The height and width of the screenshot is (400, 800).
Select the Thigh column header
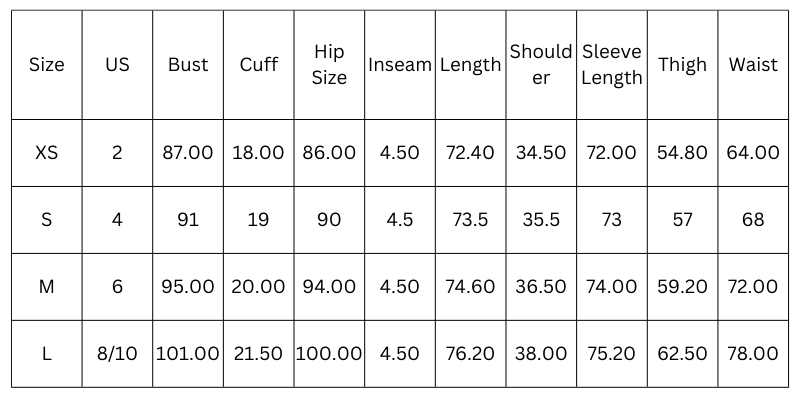tap(682, 65)
